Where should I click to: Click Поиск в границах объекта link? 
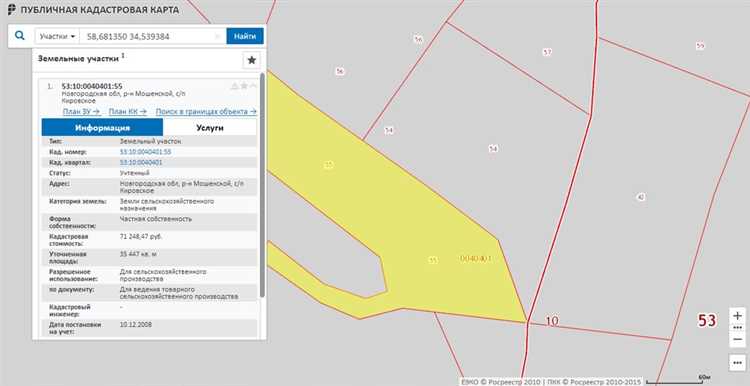(x=206, y=111)
